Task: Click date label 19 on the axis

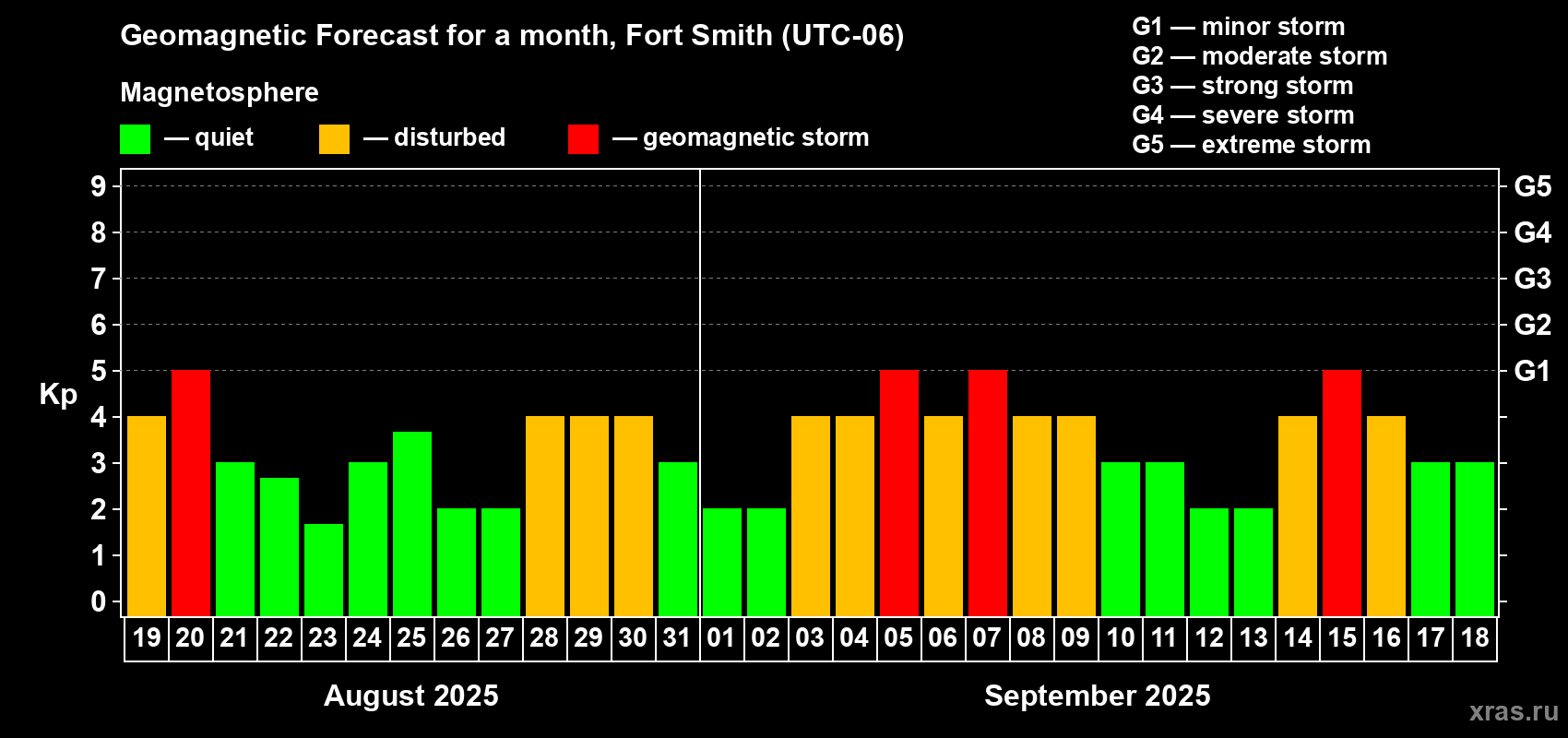Action: pyautogui.click(x=147, y=638)
